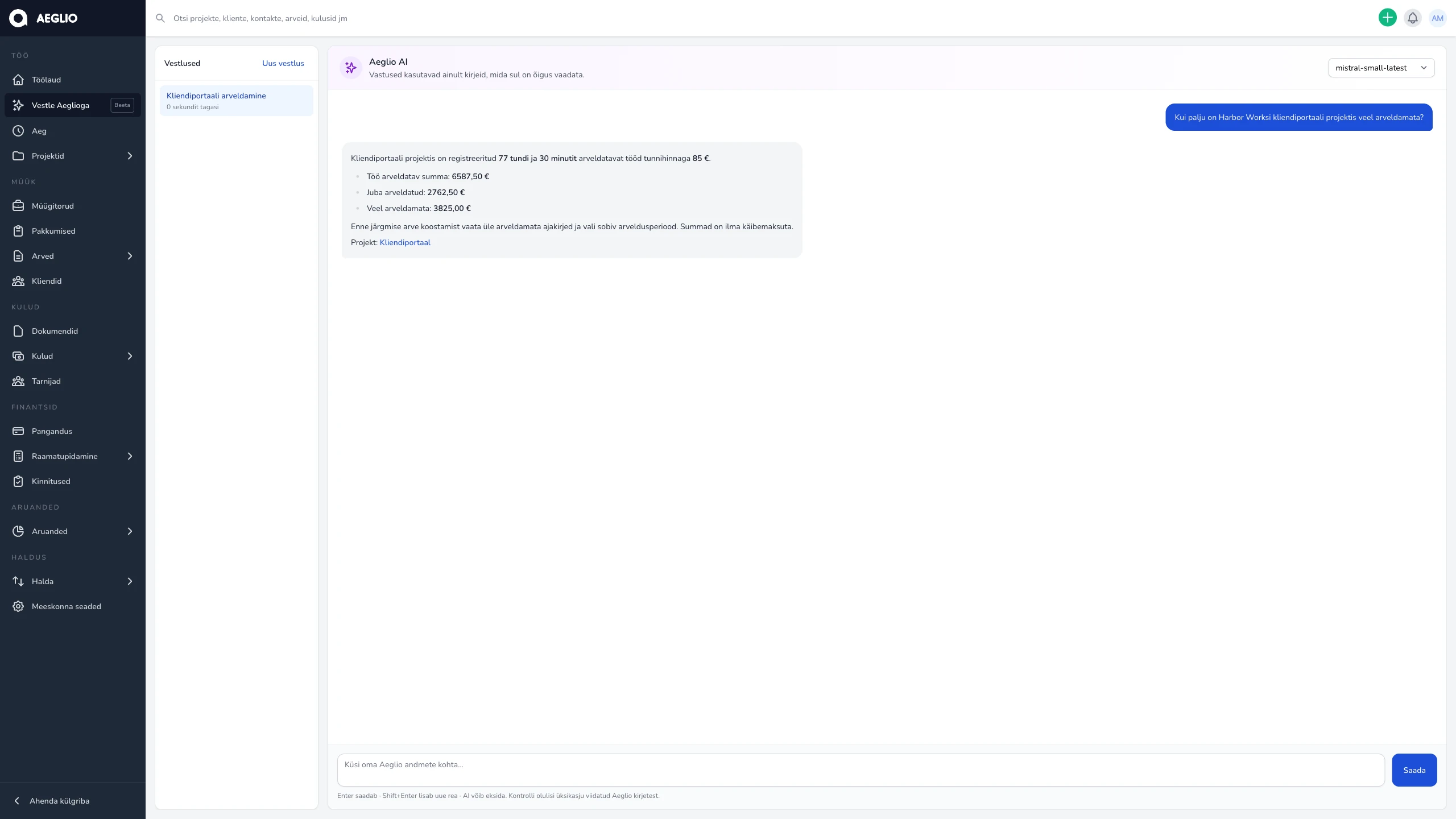The height and width of the screenshot is (819, 1456).
Task: Select the Kliendiportaali arveldamine conversation
Action: (x=237, y=101)
